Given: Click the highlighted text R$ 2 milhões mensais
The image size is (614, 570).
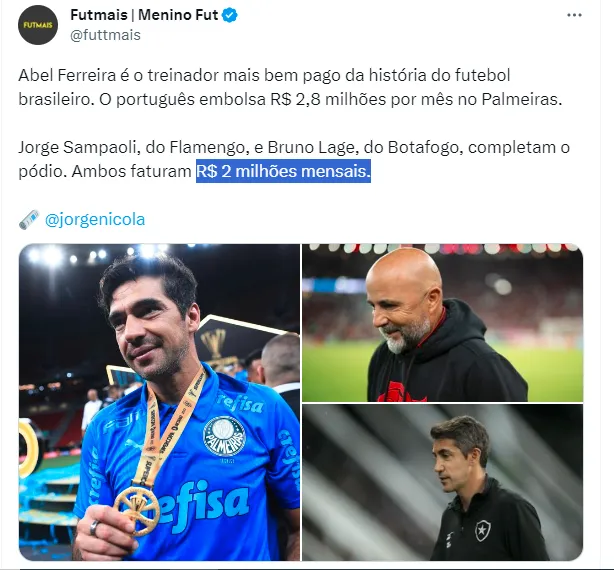Looking at the screenshot, I should (x=283, y=171).
